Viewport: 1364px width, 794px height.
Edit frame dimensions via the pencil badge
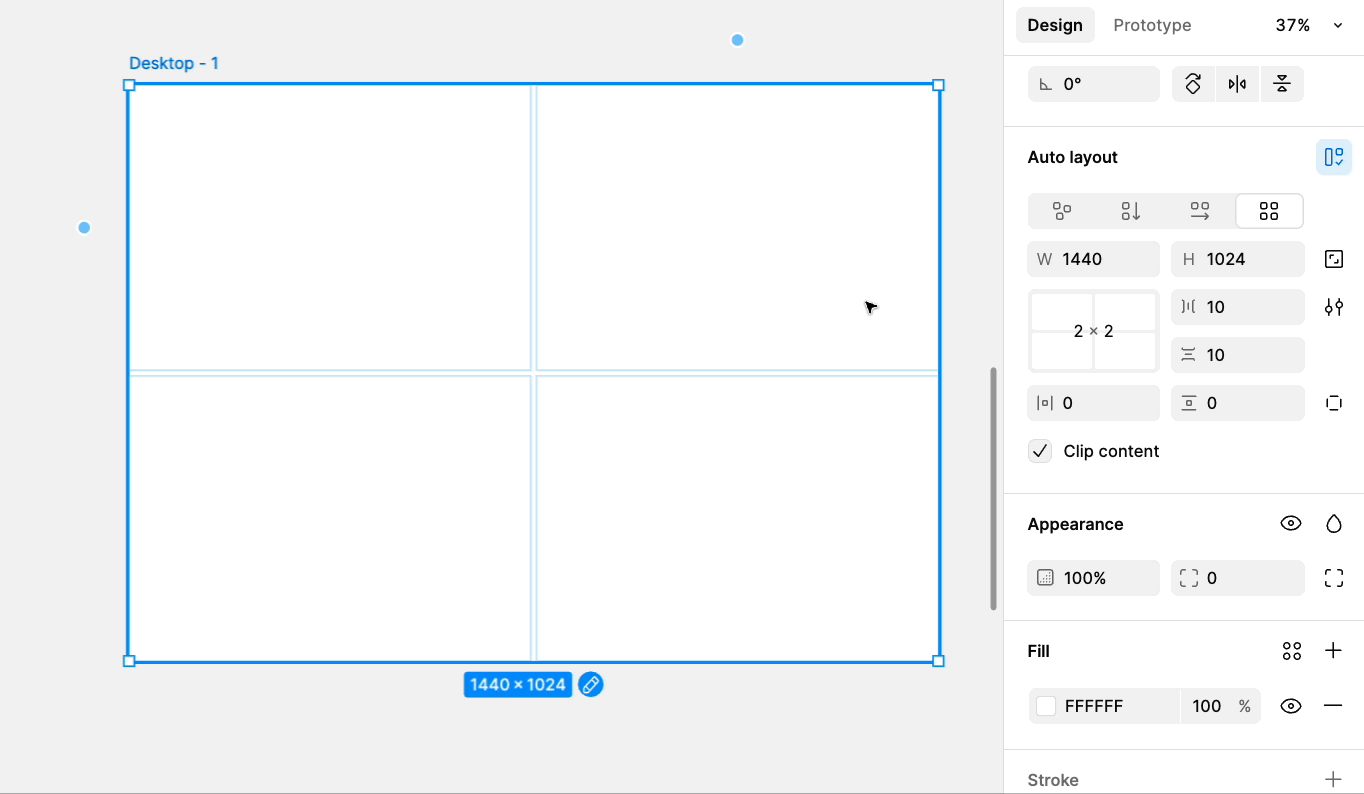tap(590, 684)
